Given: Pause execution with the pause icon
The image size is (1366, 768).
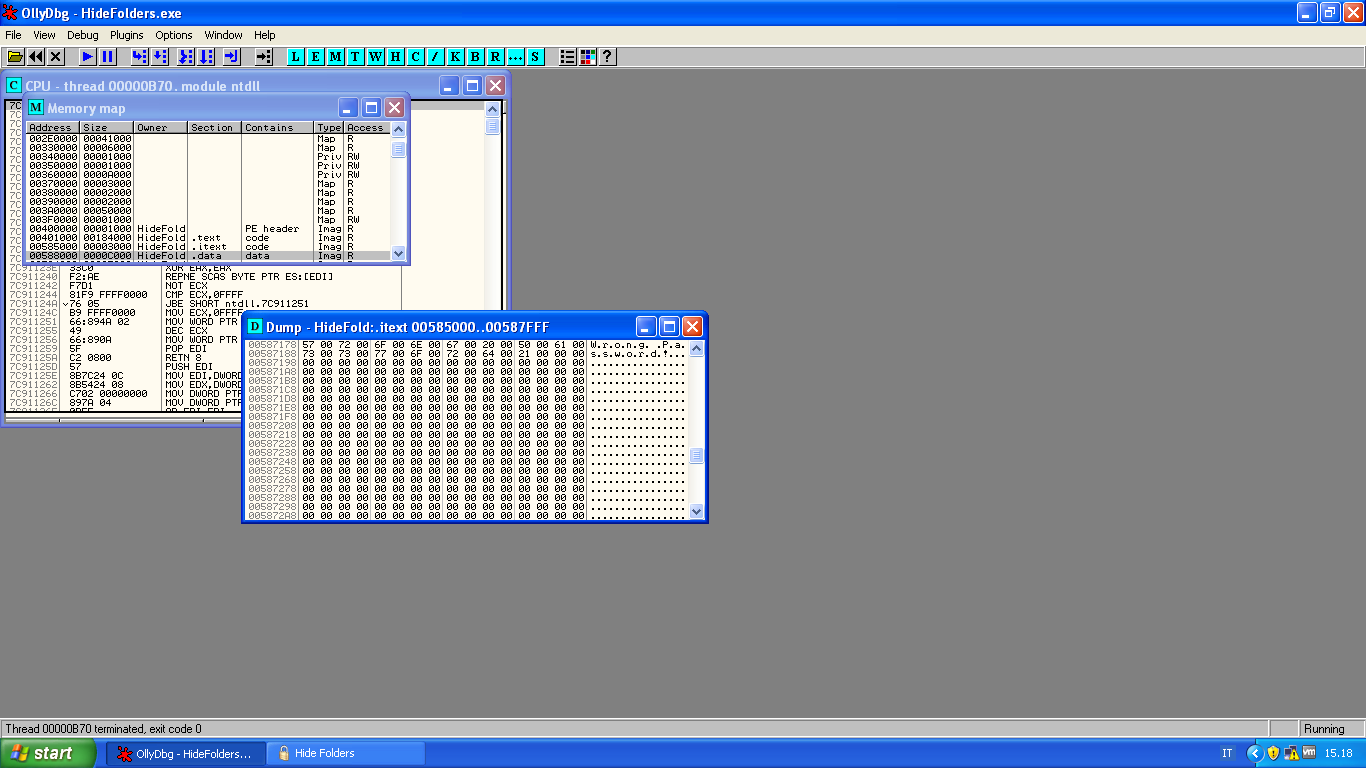Looking at the screenshot, I should coord(108,57).
